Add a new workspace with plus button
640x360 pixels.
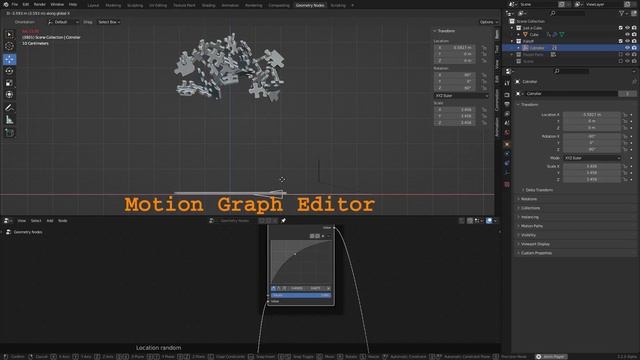353,5
